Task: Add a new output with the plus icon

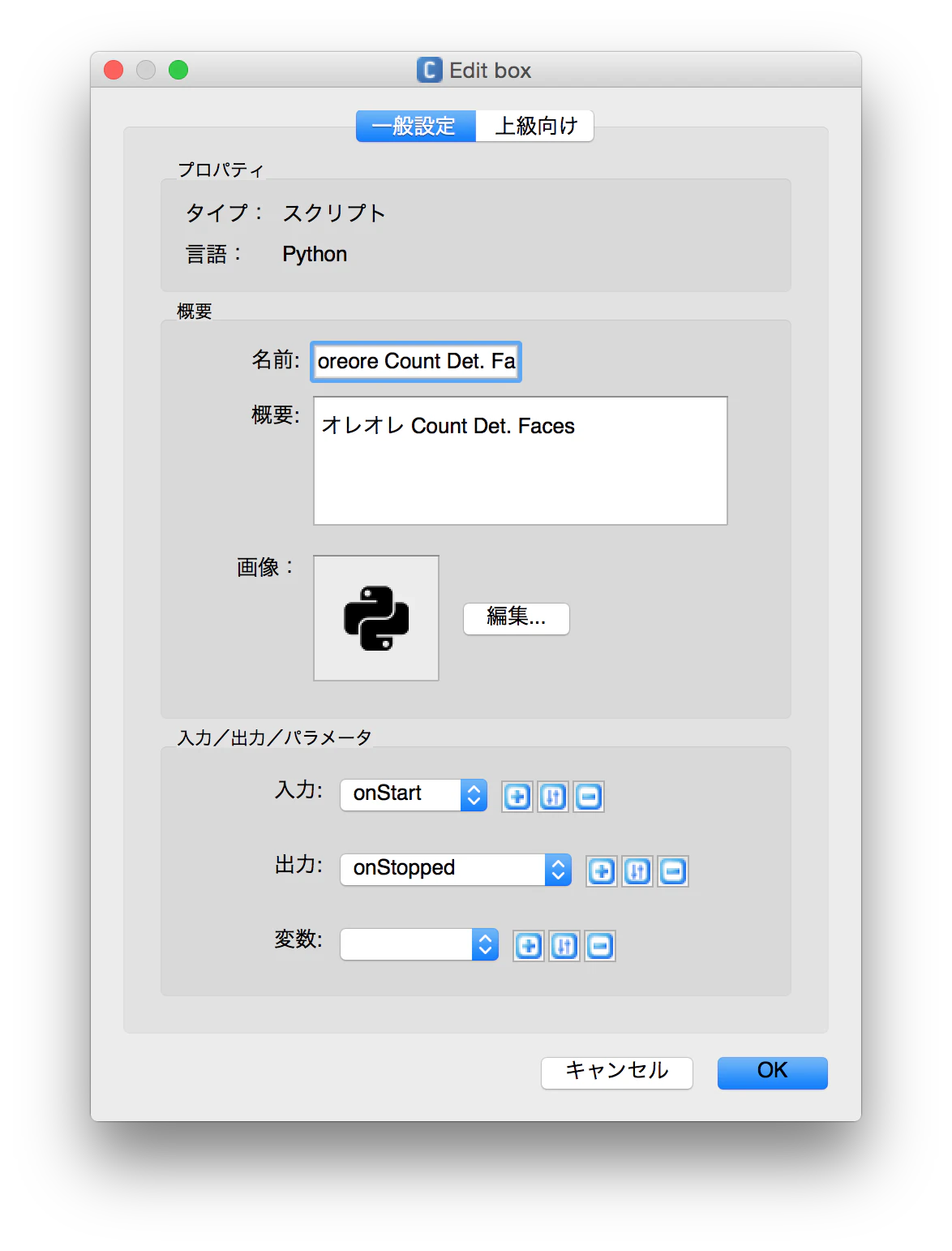Action: (602, 871)
